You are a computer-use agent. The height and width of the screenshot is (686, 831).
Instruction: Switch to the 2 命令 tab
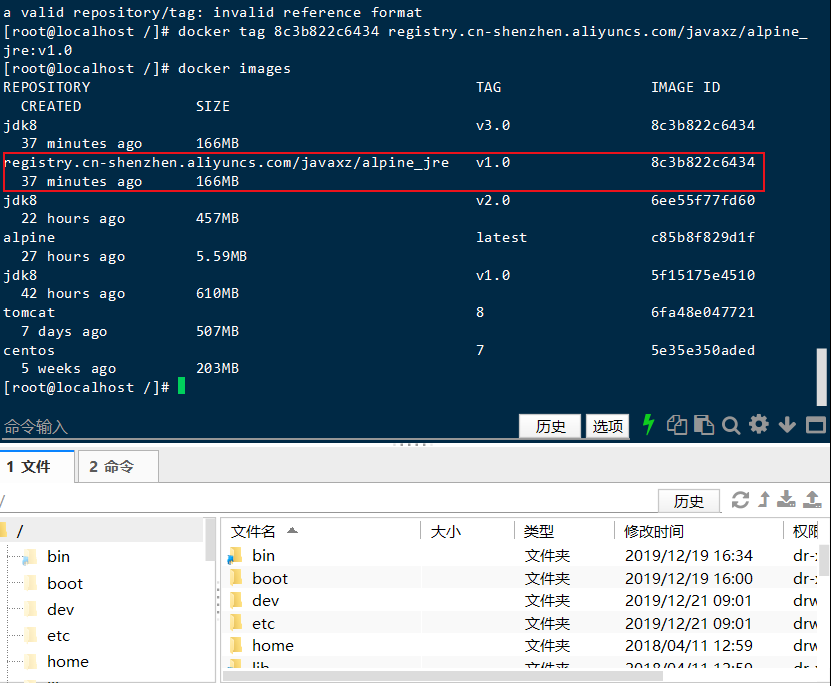(118, 467)
